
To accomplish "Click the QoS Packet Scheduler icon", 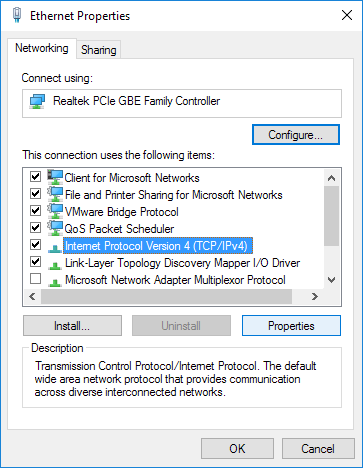I will [55, 228].
